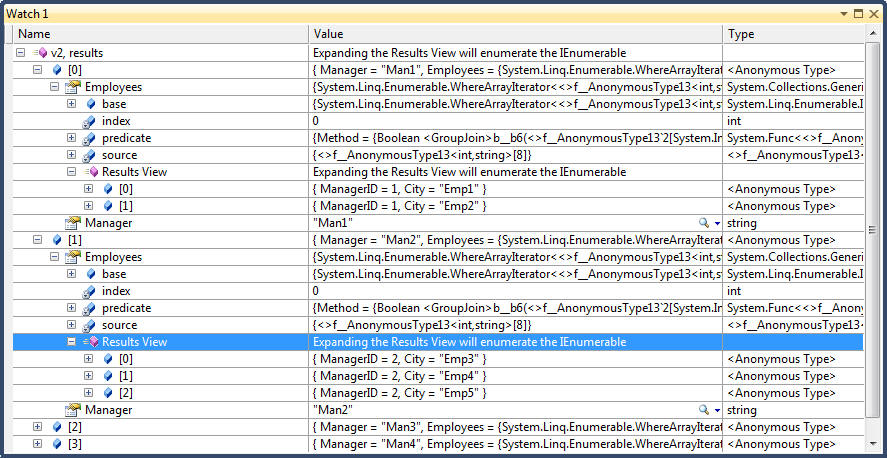Click the blue cube icon of item [3]
Screen dimensions: 887x458
click(x=57, y=444)
